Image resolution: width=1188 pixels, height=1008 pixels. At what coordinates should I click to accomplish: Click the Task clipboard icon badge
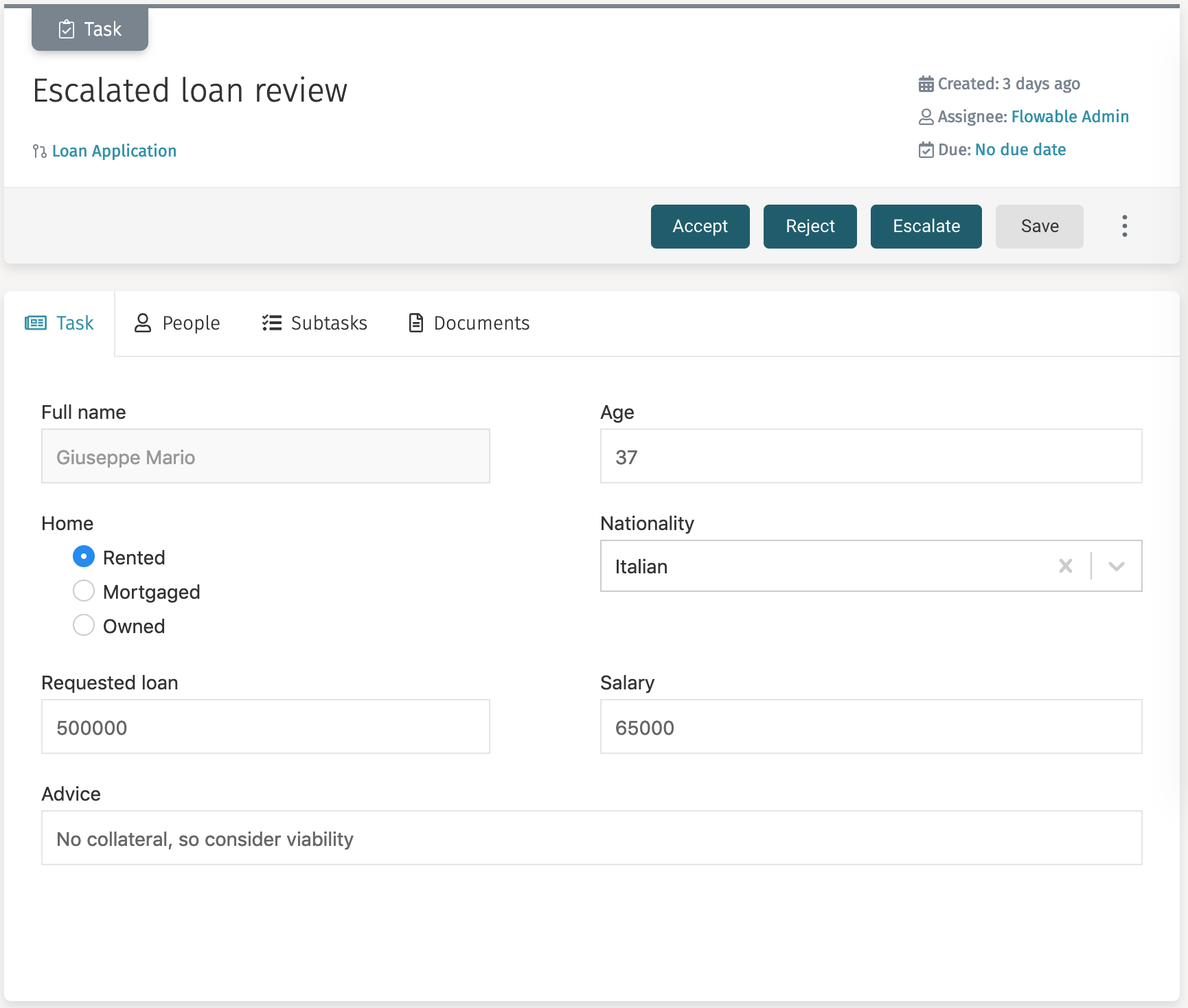click(67, 29)
